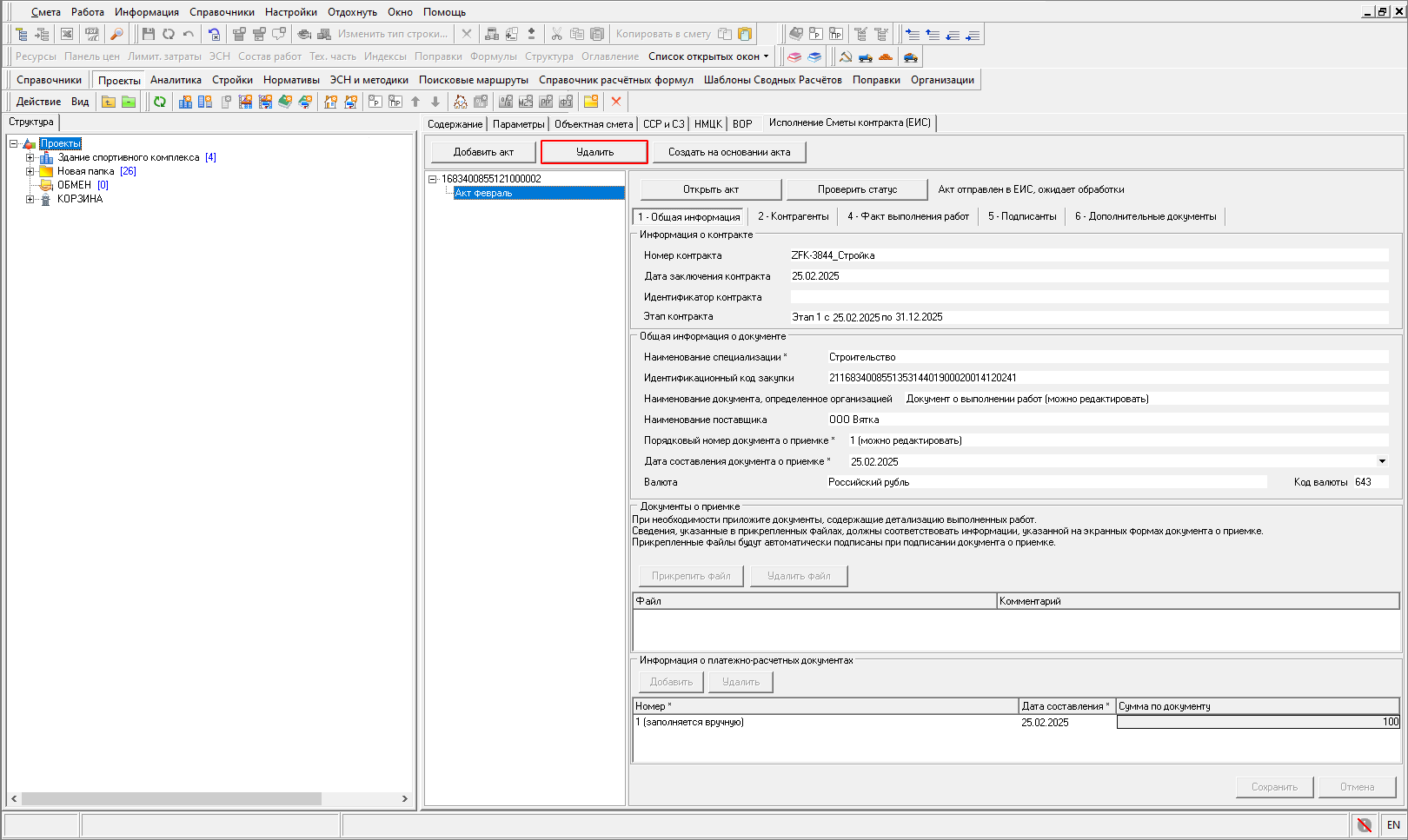
Task: Open the Настройки menu
Action: tap(290, 12)
